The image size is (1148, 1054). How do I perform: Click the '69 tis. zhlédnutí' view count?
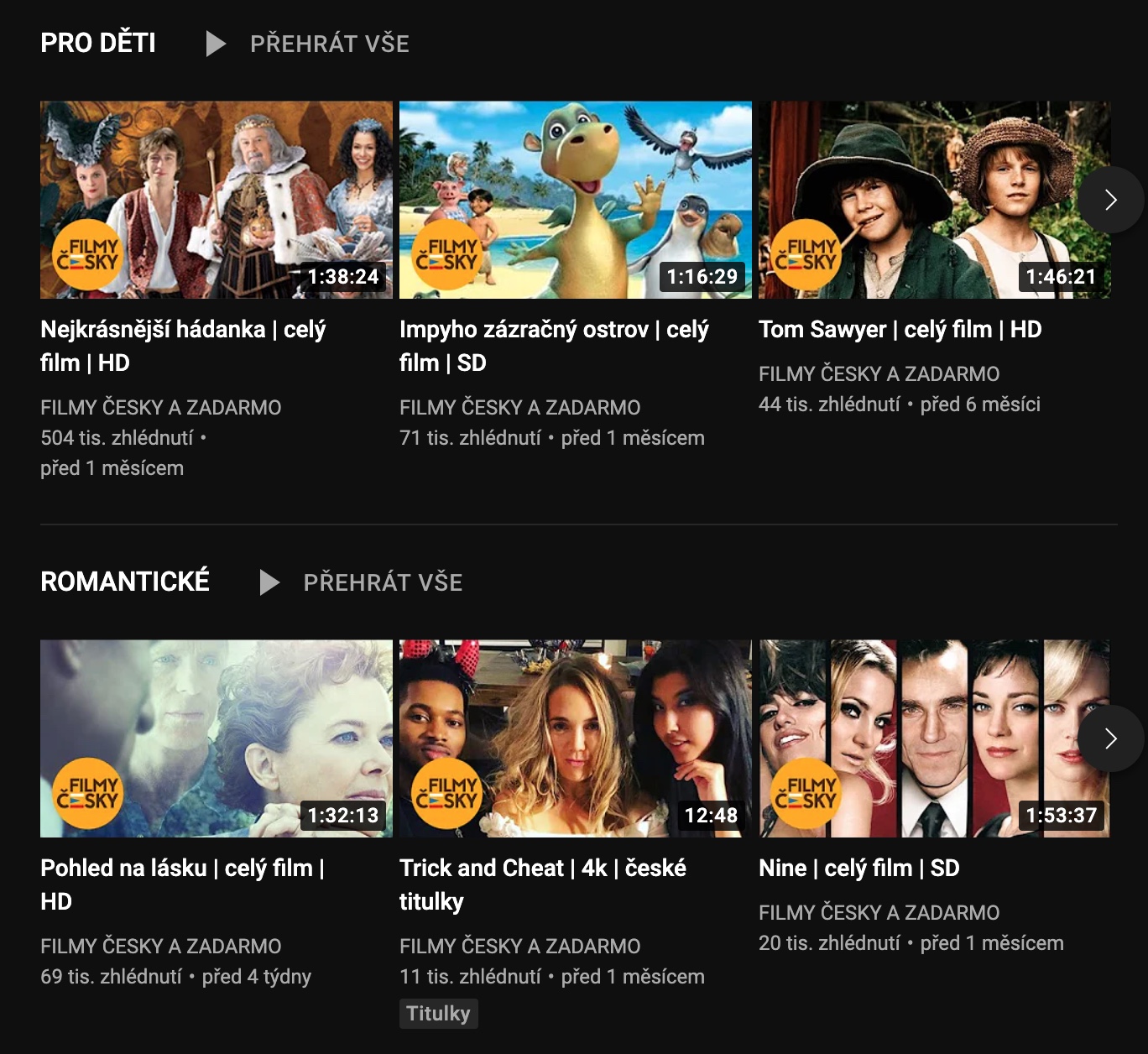click(111, 977)
